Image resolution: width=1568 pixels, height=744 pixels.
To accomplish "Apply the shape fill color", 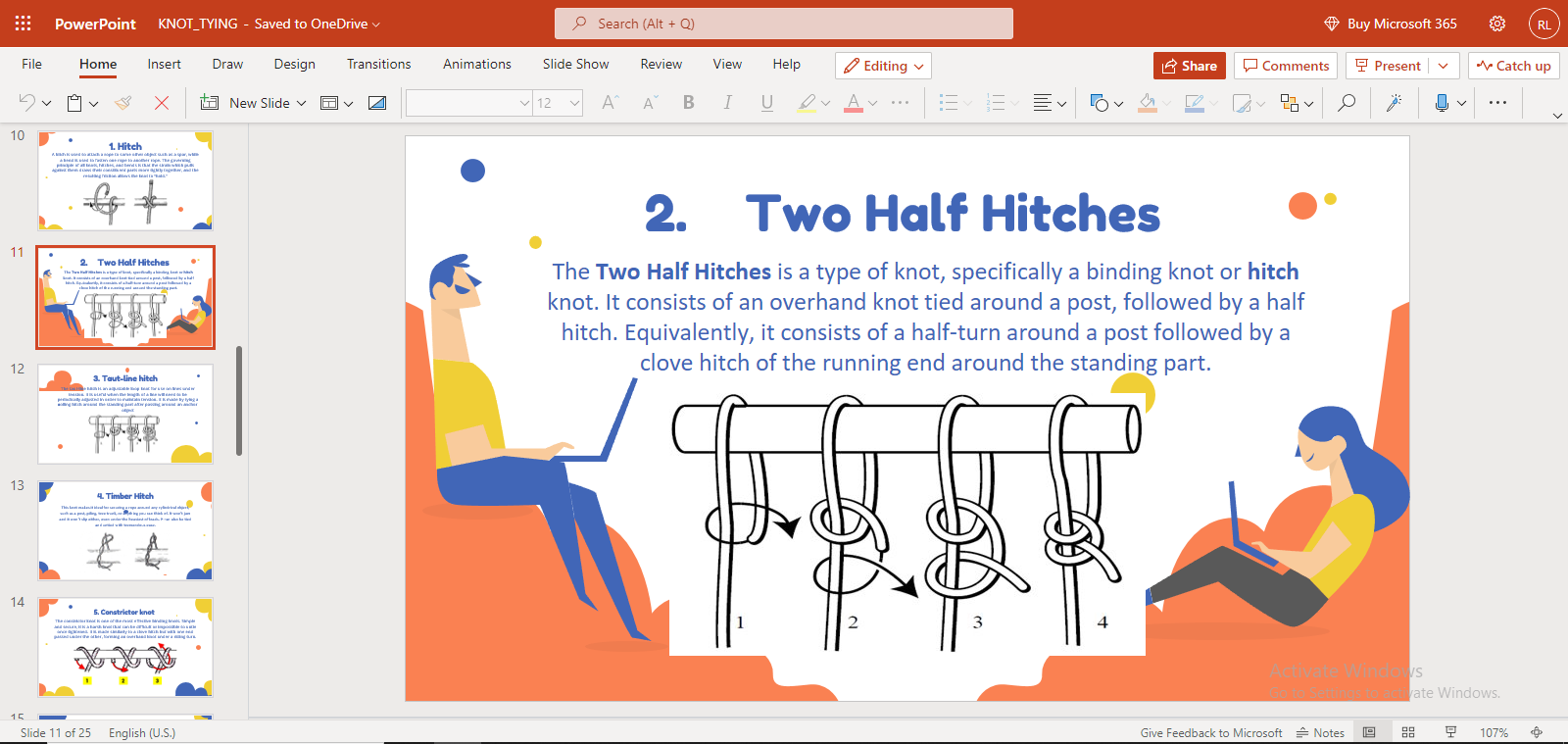I will (1148, 103).
